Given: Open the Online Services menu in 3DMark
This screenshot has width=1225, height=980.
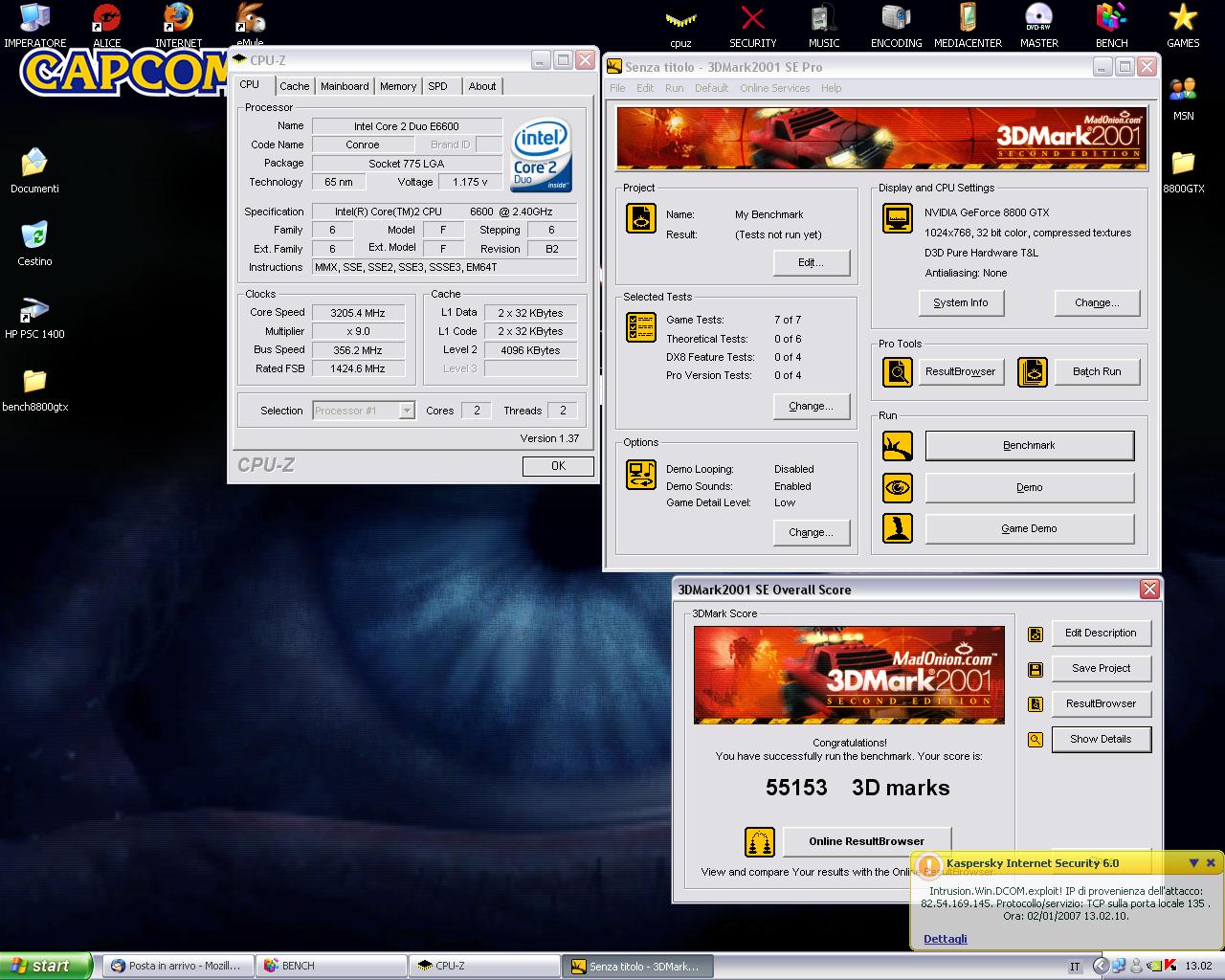Looking at the screenshot, I should pyautogui.click(x=774, y=88).
